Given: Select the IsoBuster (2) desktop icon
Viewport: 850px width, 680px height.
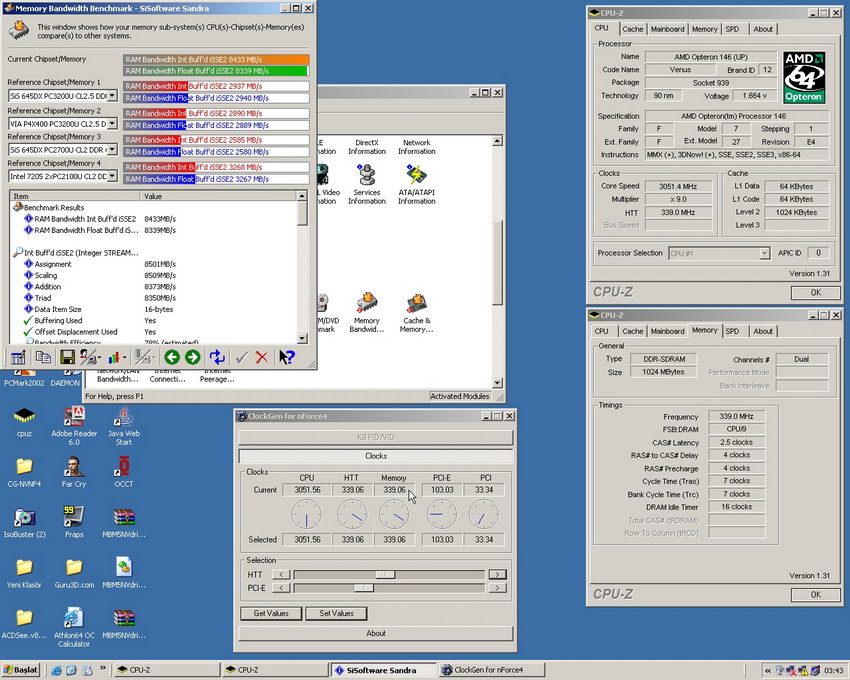Looking at the screenshot, I should (24, 523).
